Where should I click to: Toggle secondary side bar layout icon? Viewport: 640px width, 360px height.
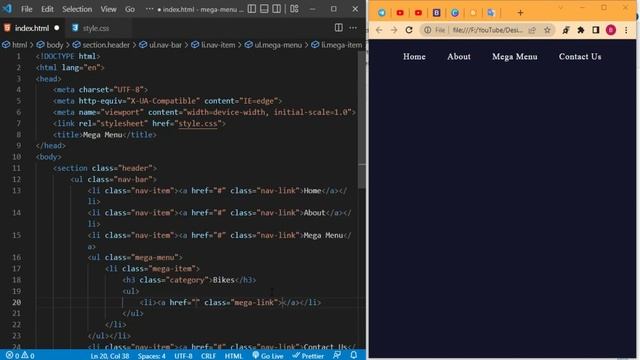pyautogui.click(x=276, y=9)
